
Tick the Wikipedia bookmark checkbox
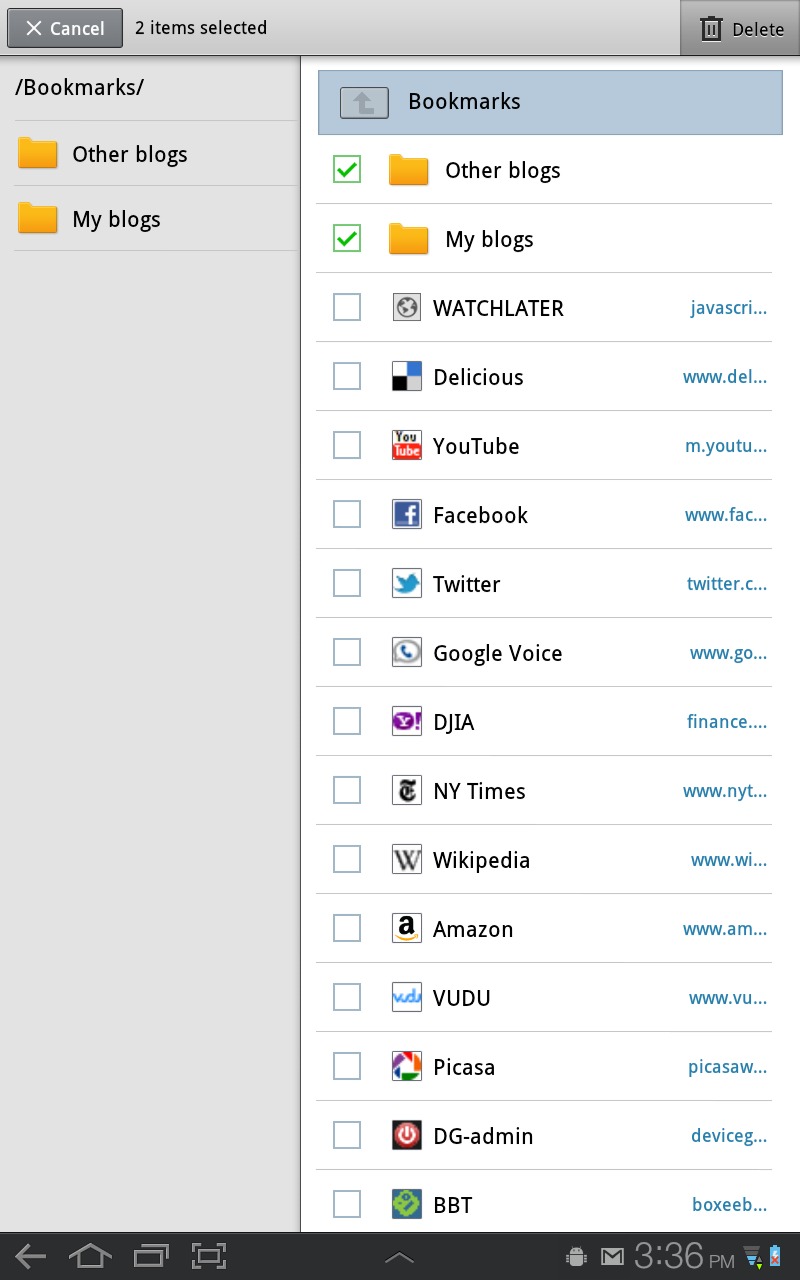(347, 860)
